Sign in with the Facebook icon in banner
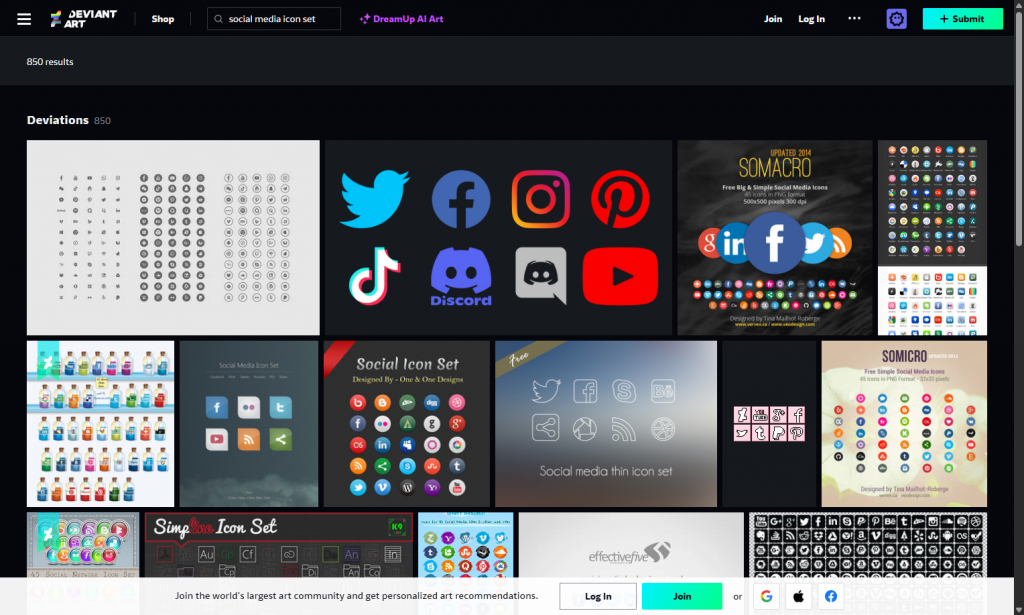1024x615 pixels. 830,596
